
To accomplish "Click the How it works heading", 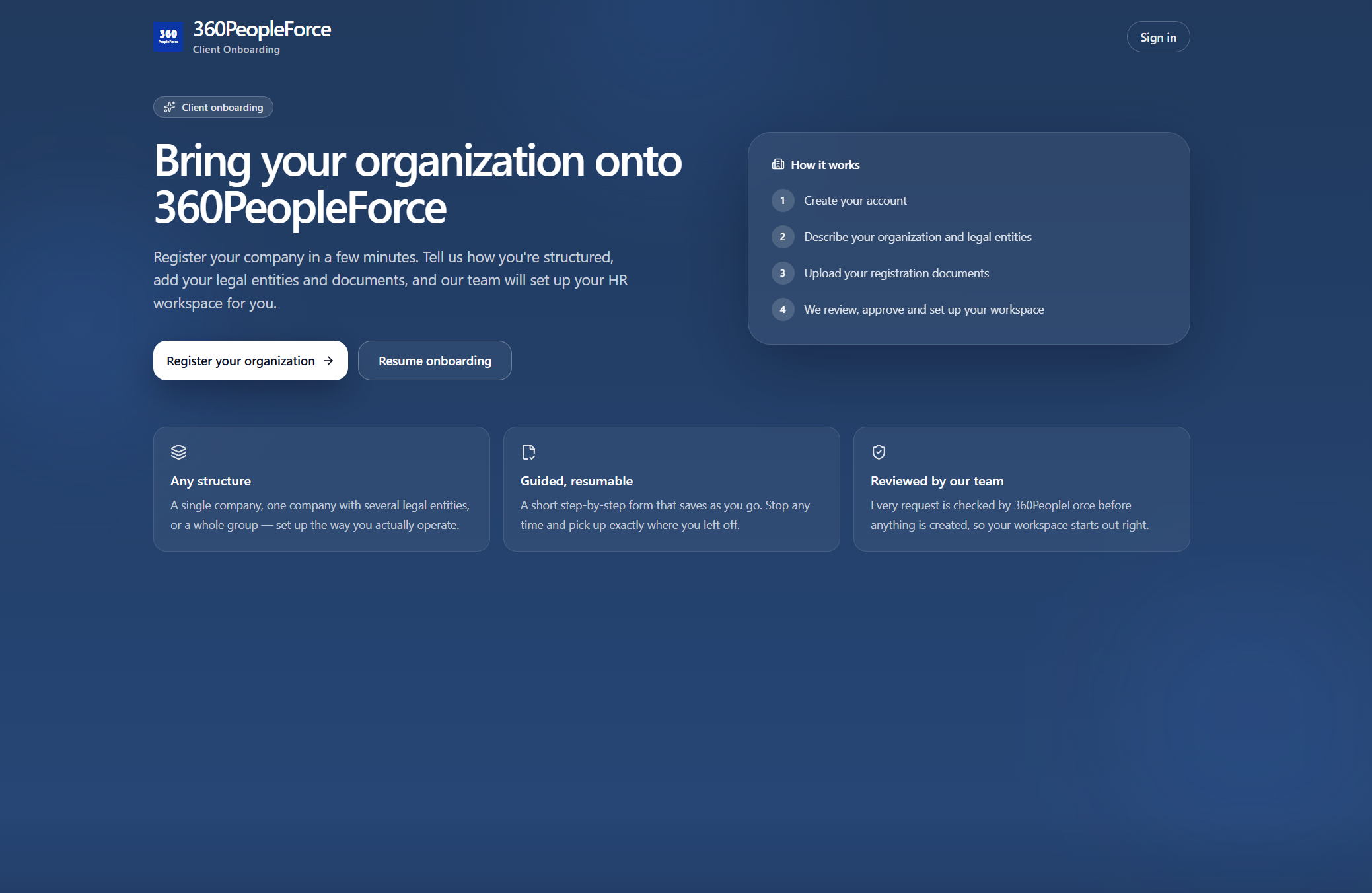I will [x=825, y=164].
